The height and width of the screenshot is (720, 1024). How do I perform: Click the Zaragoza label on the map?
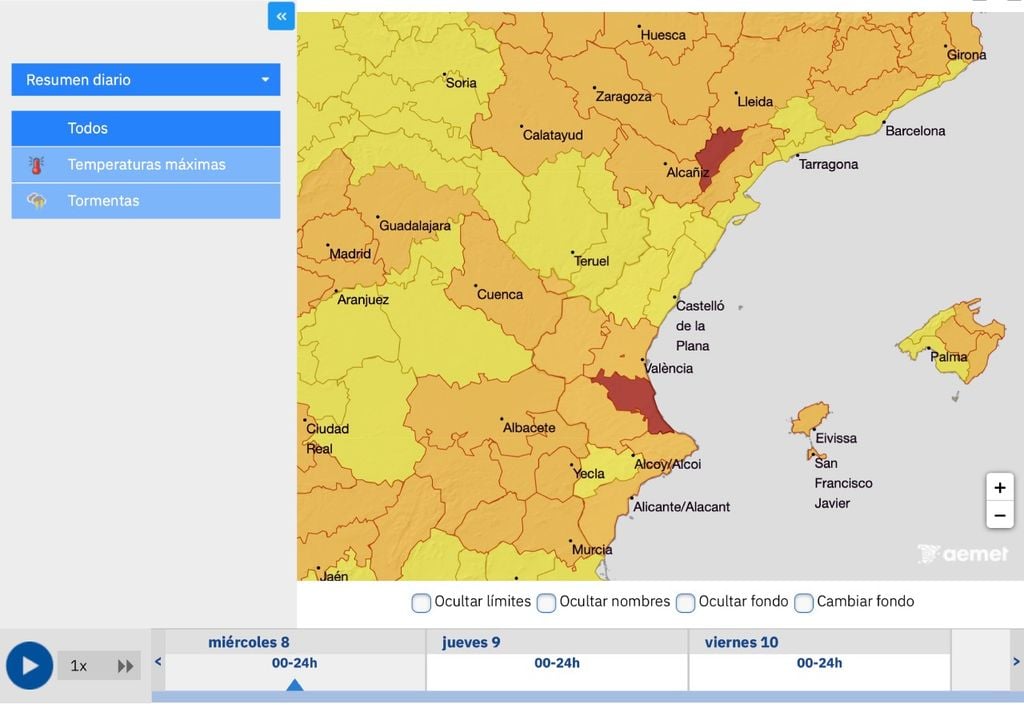point(623,97)
